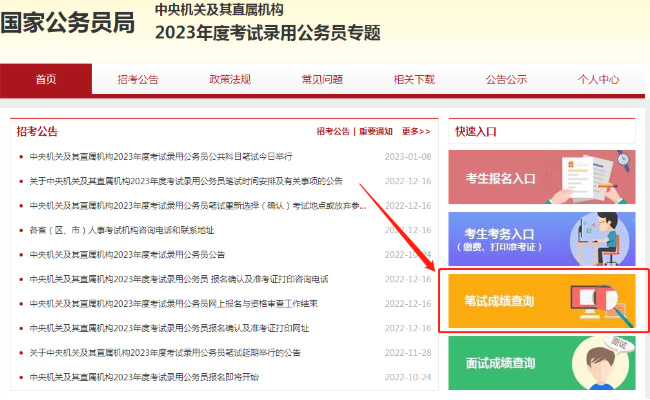
Task: Click the 面试成绩查询 interview score banner
Action: pos(540,362)
